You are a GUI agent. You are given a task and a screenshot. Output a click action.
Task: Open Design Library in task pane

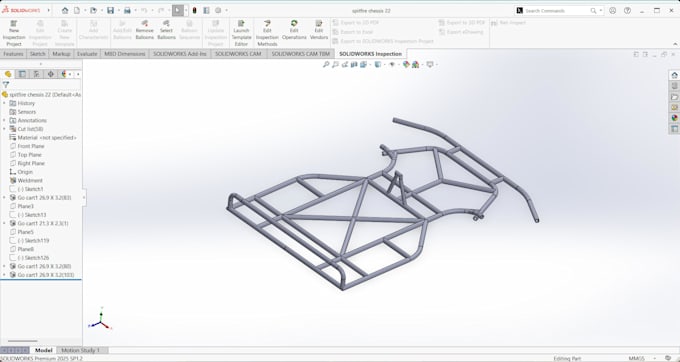tap(674, 86)
